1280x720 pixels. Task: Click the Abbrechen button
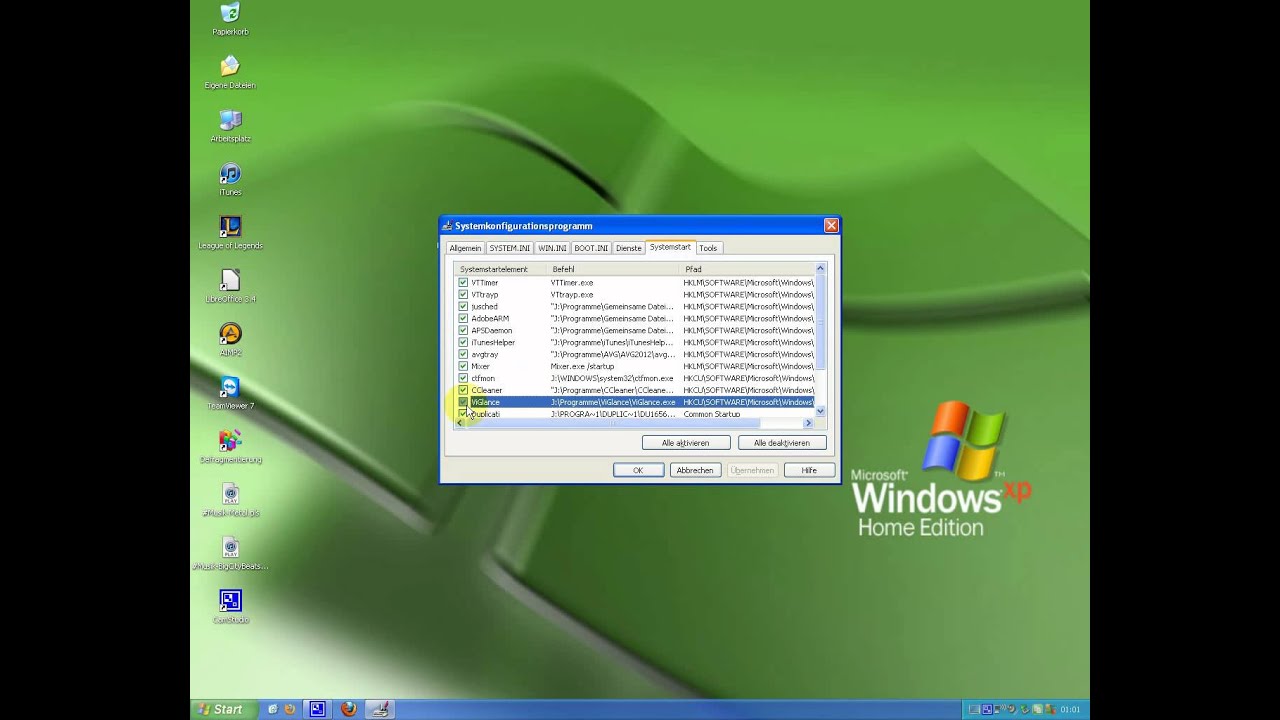[695, 470]
